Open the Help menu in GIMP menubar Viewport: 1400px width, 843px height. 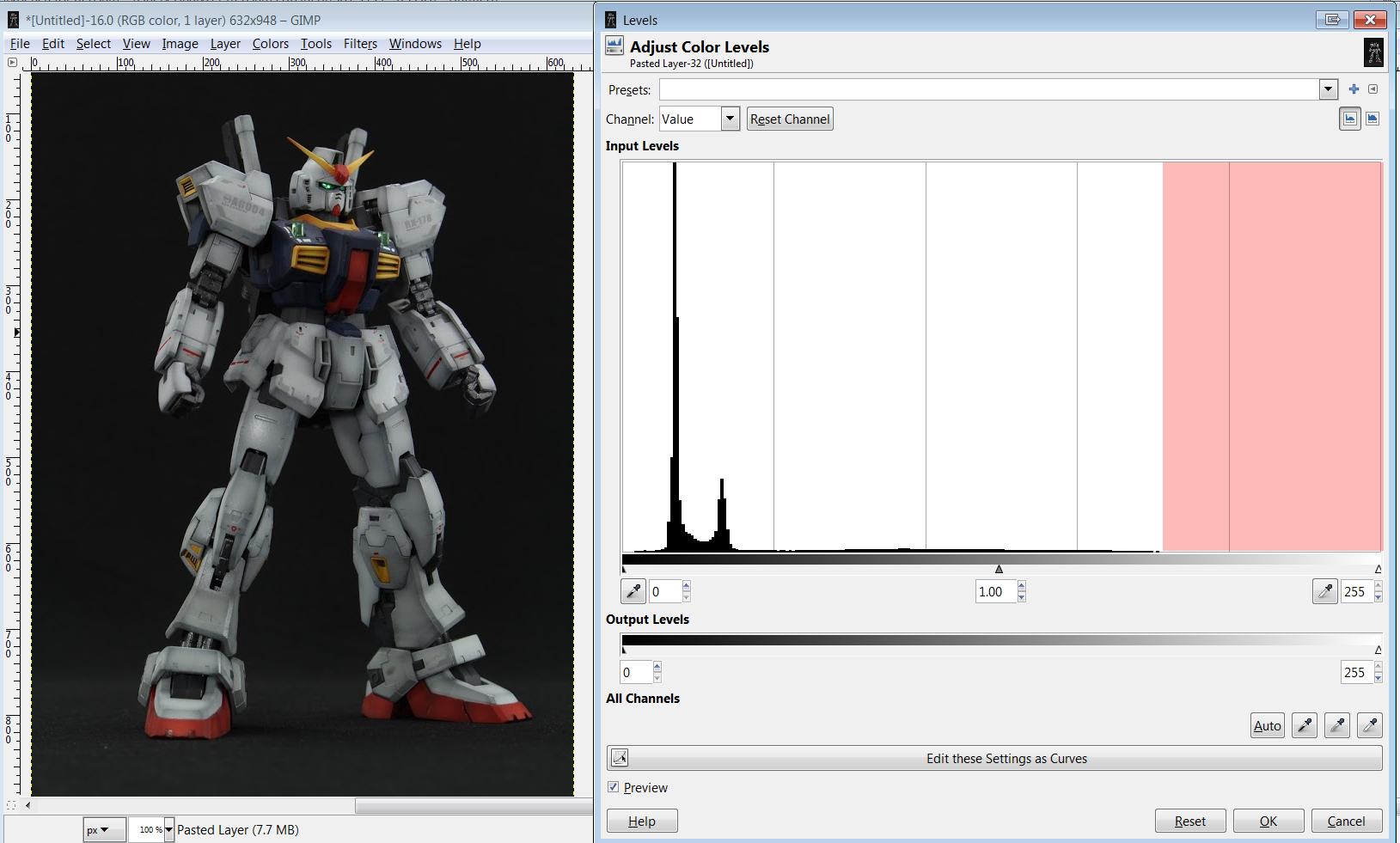tap(467, 44)
